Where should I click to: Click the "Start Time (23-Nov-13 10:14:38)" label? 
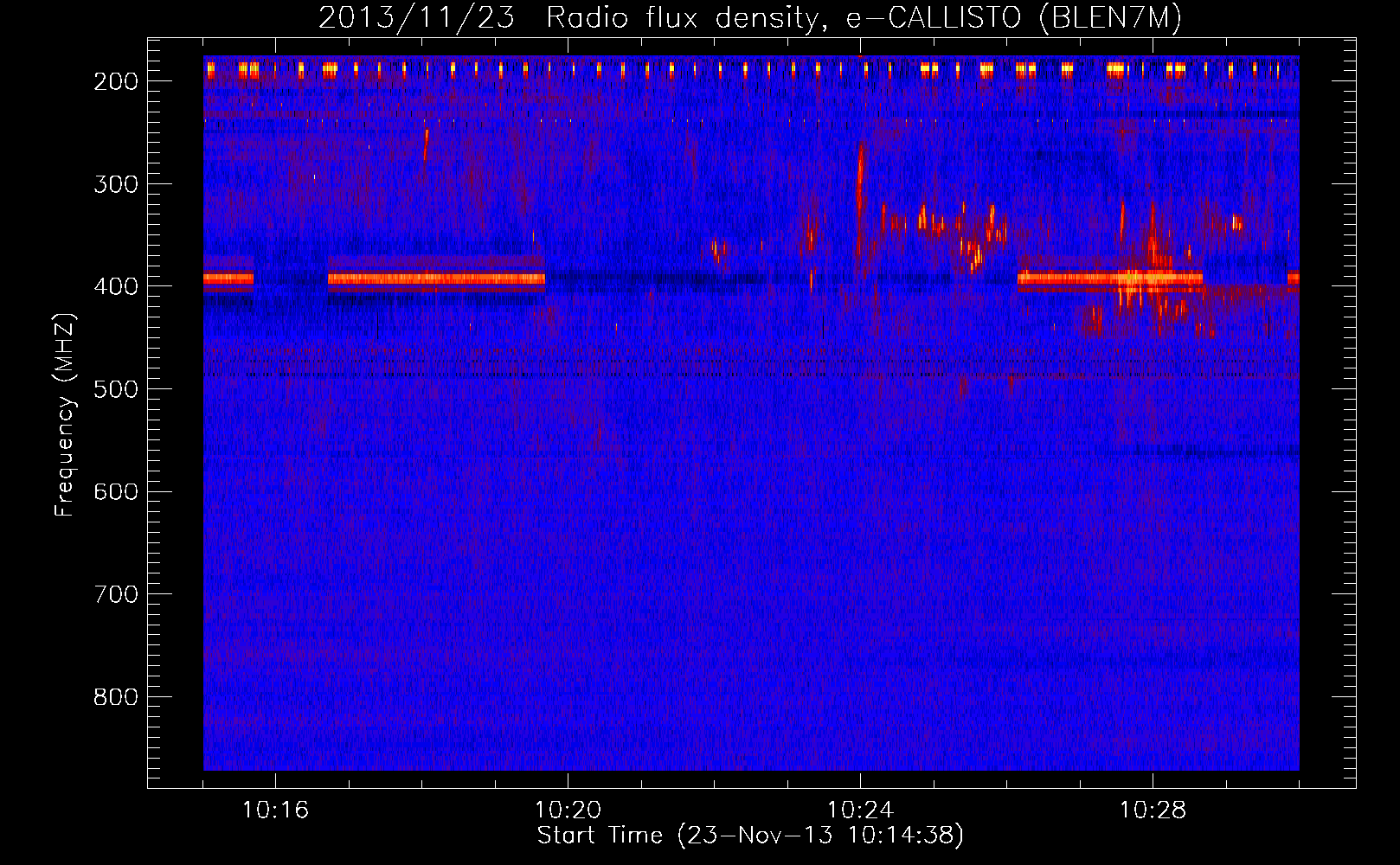point(750,836)
